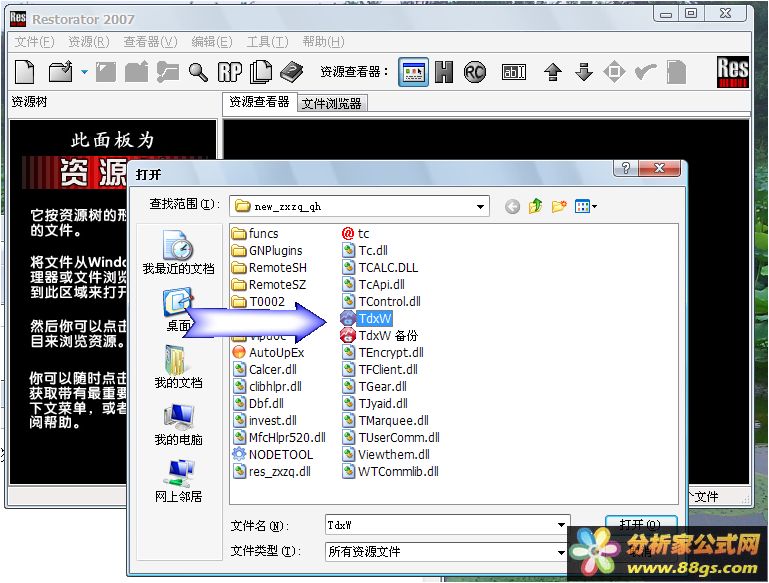Select the RemoteSZ folder

tap(269, 284)
